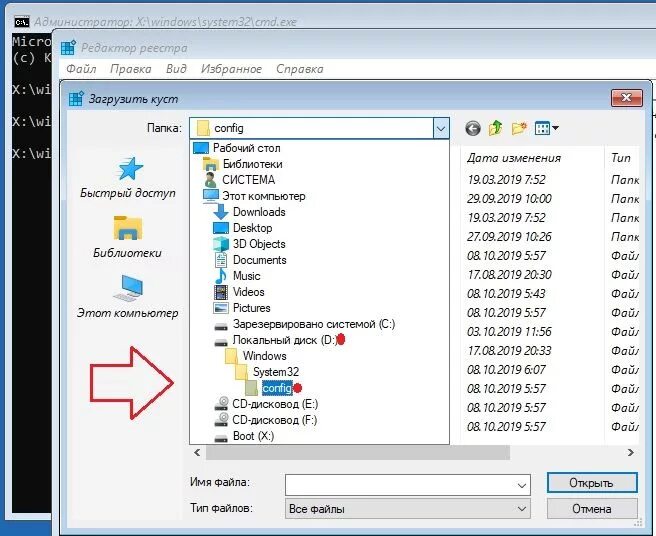Click the horizontal scrollbar left arrow
The height and width of the screenshot is (536, 656).
[197, 452]
